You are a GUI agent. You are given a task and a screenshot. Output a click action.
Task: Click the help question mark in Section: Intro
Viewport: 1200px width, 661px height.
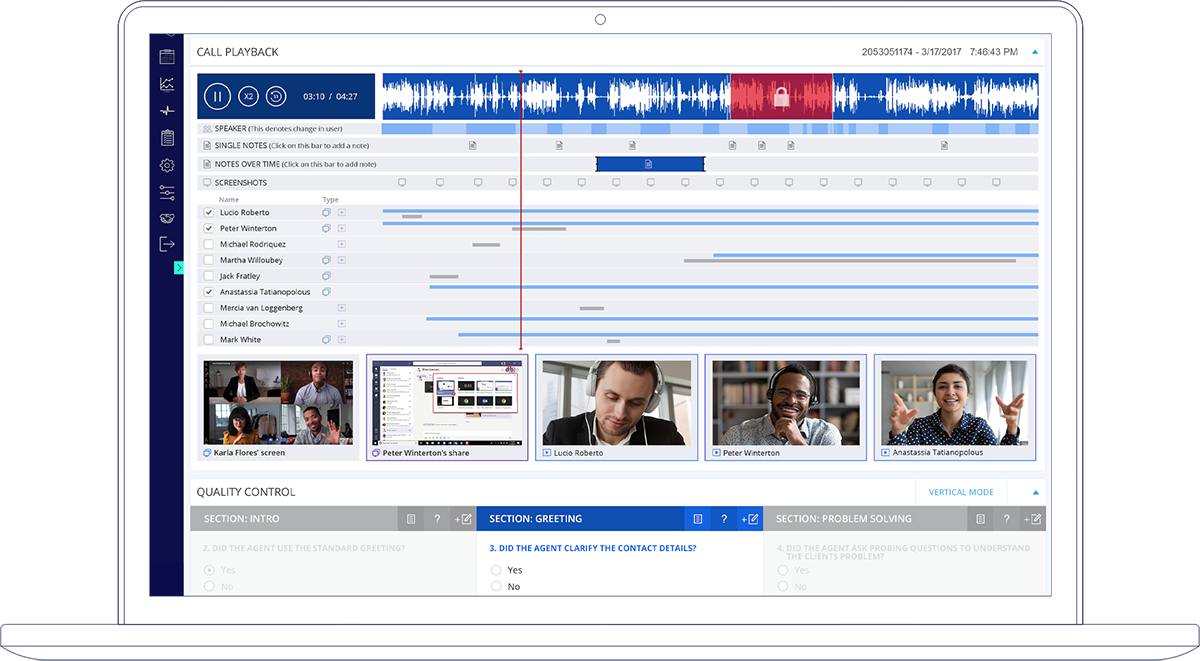437,519
